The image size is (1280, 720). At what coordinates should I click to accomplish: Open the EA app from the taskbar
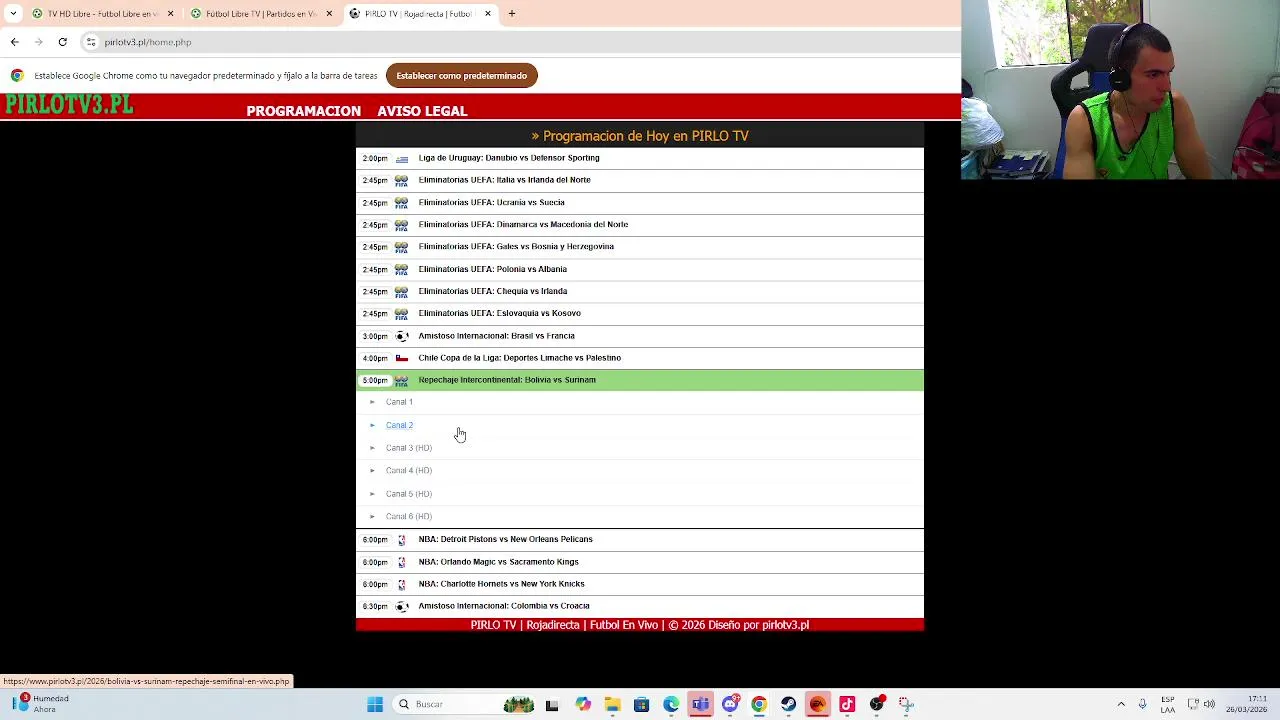click(x=818, y=704)
